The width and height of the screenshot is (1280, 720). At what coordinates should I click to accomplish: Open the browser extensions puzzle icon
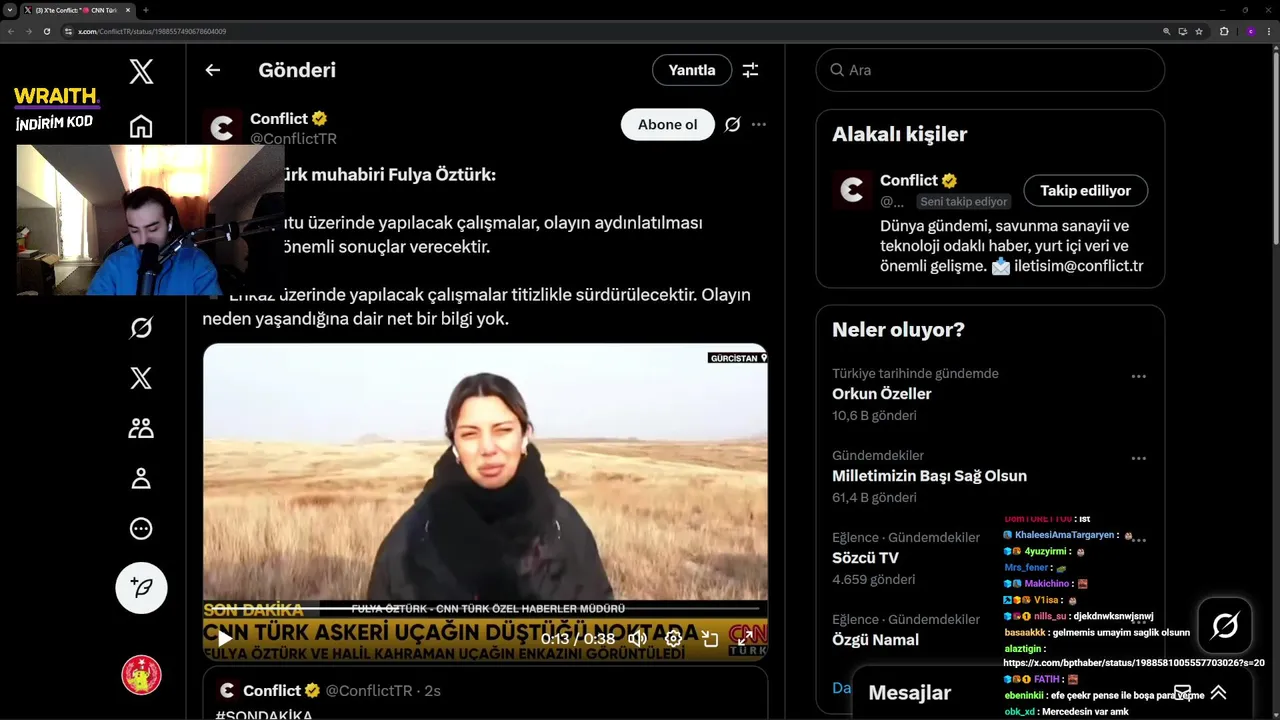[x=1224, y=31]
